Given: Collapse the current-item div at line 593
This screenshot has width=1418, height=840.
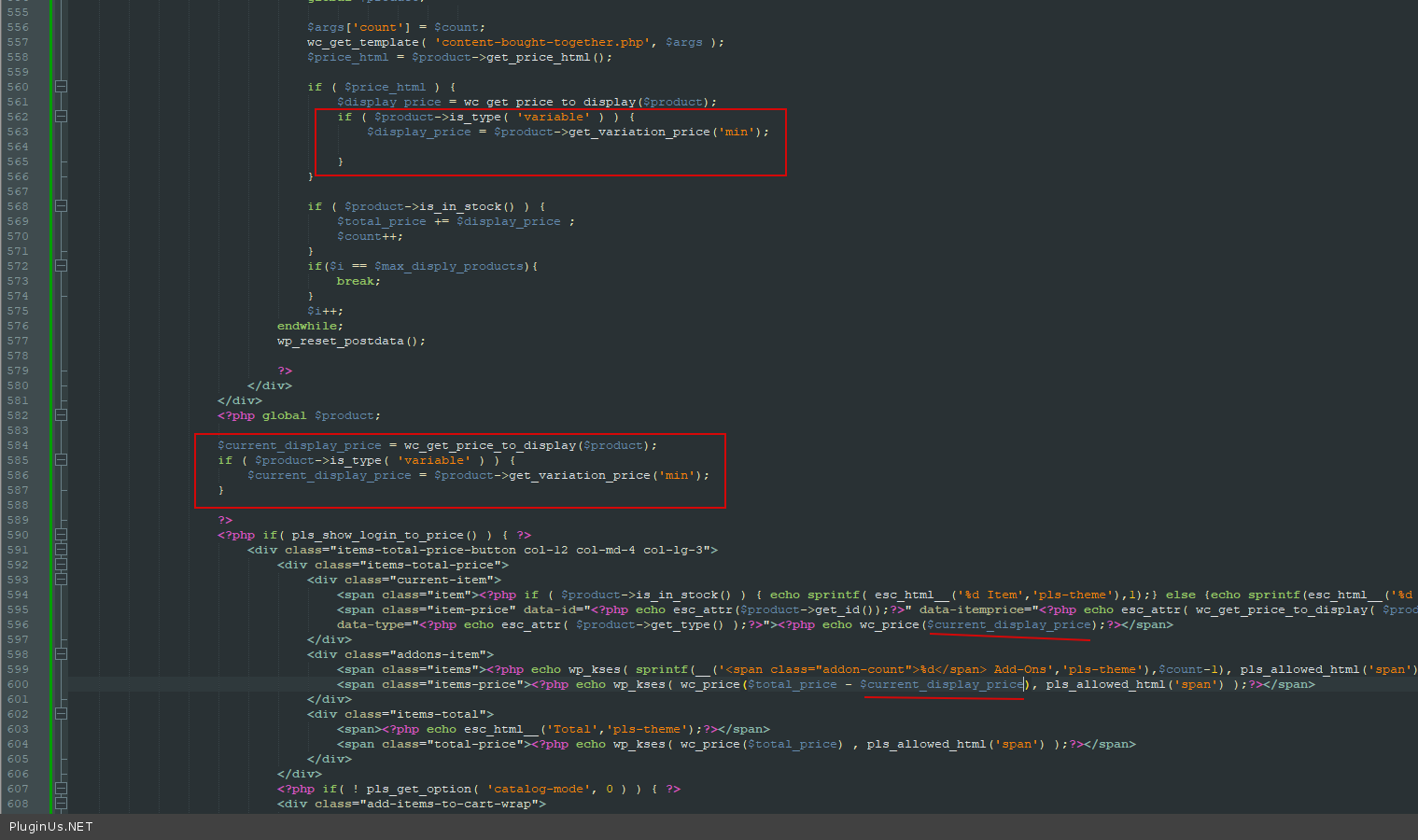Looking at the screenshot, I should coord(61,580).
